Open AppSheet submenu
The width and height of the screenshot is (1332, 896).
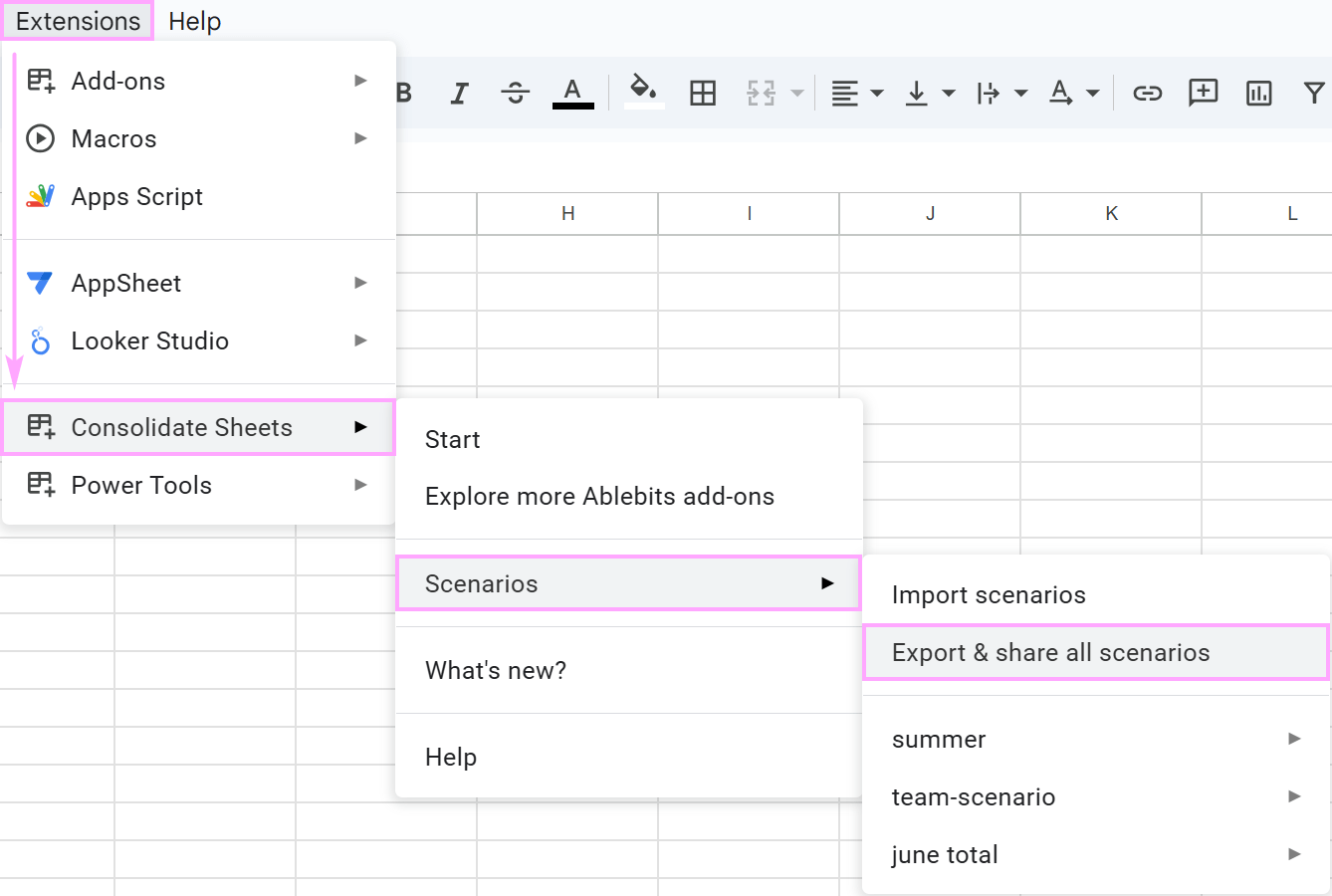[198, 283]
